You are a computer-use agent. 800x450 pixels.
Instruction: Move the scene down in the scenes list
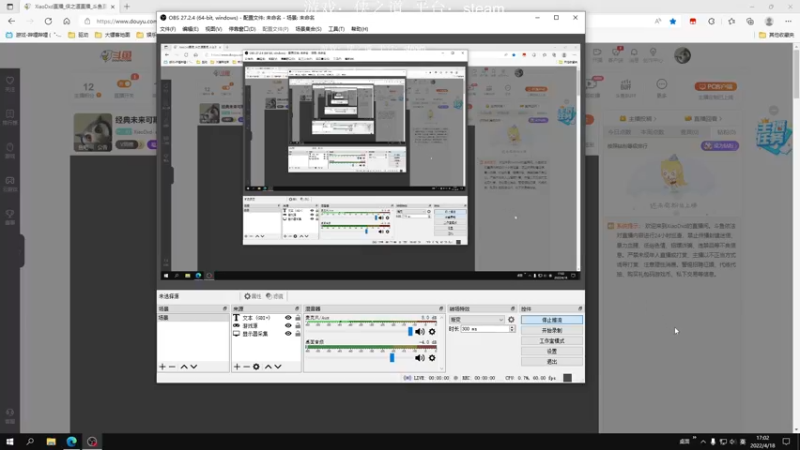194,367
